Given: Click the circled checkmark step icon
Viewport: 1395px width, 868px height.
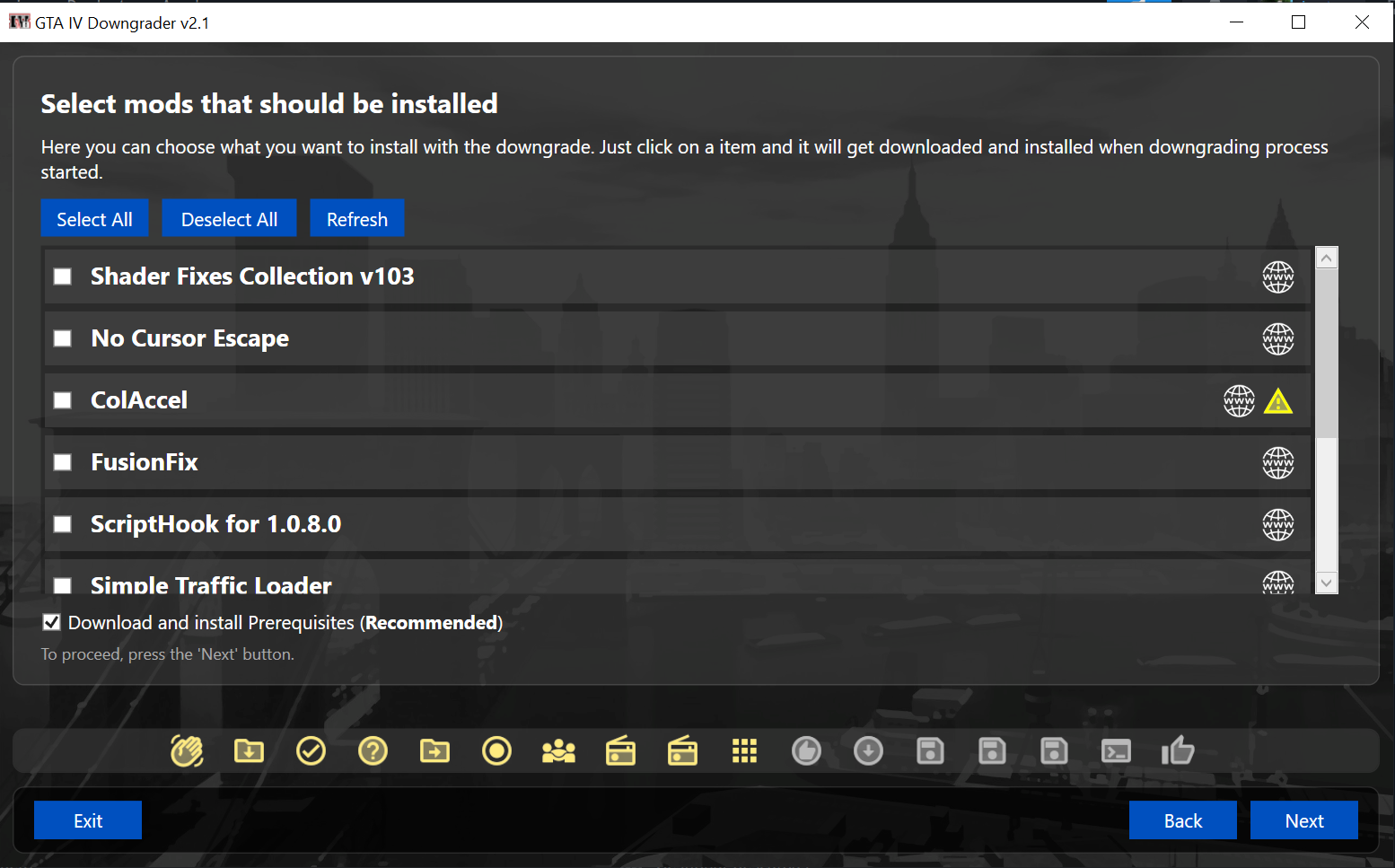Looking at the screenshot, I should click(311, 750).
